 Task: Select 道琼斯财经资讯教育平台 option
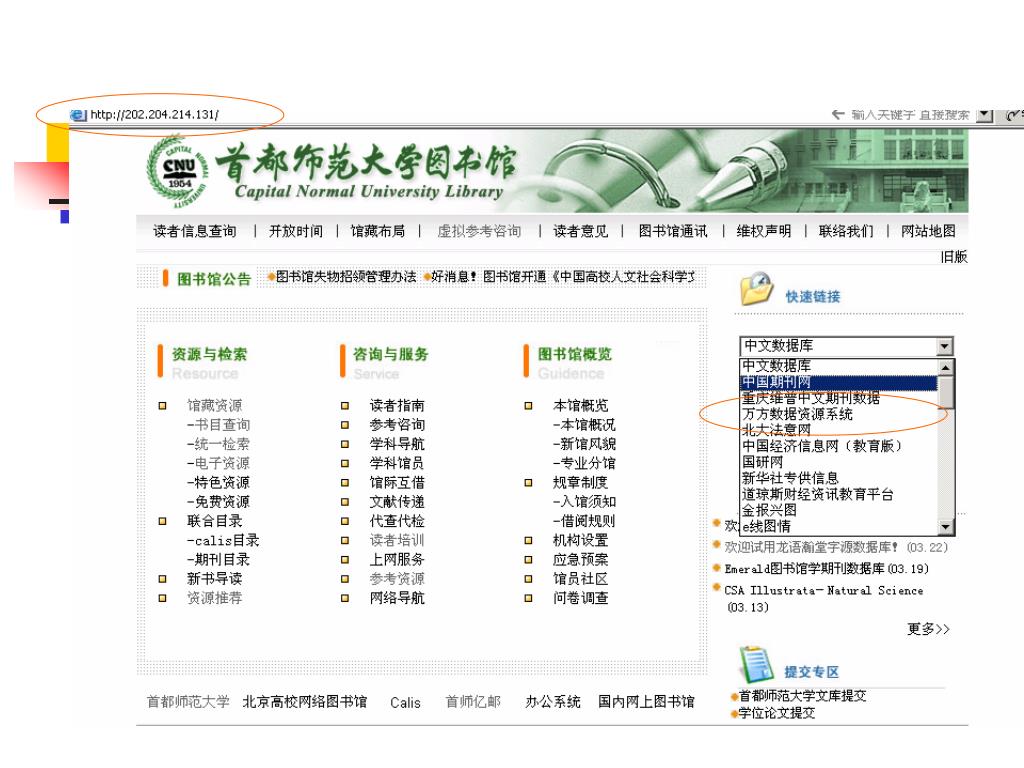coord(818,494)
